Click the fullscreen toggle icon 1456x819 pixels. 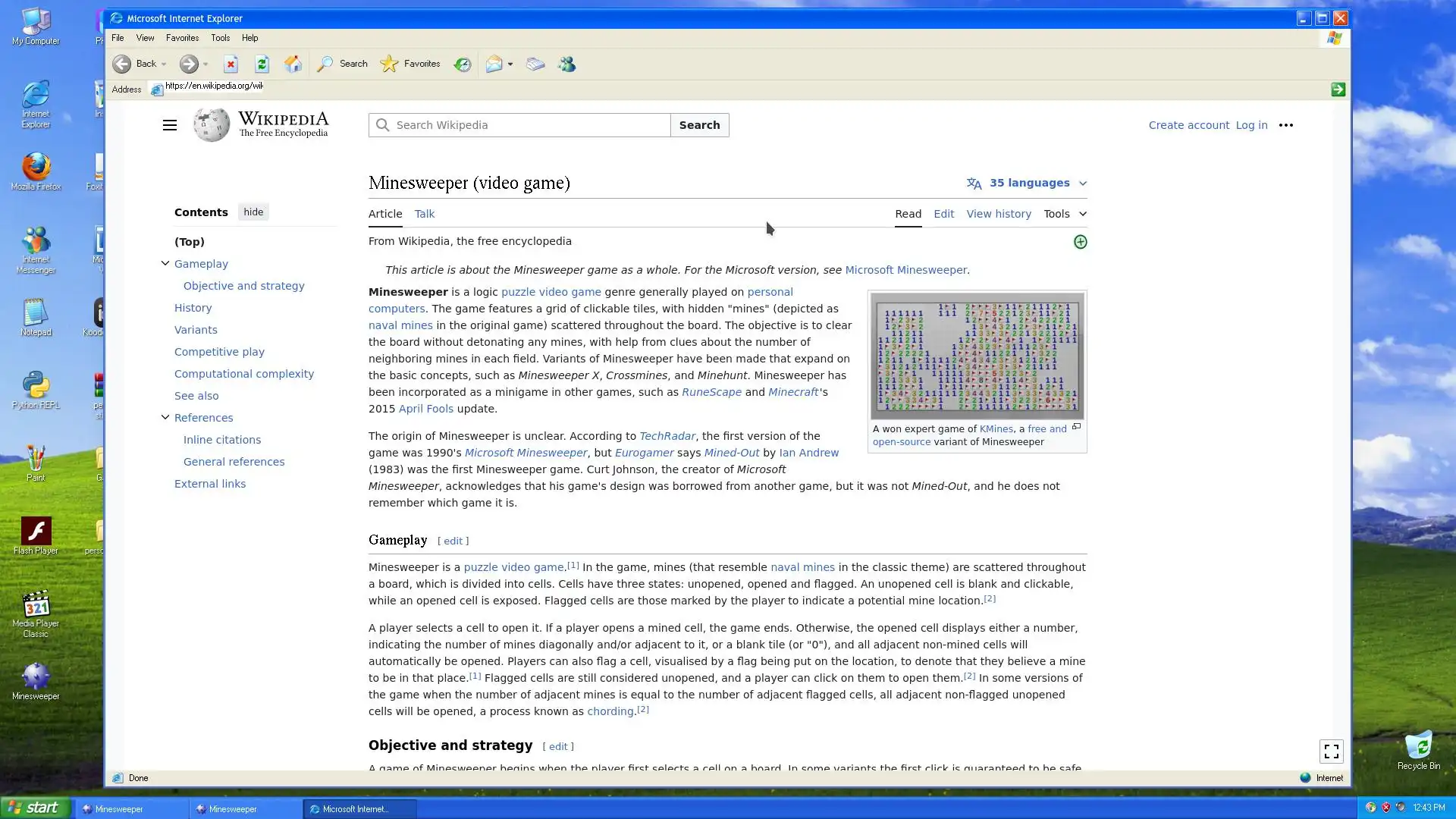tap(1331, 752)
